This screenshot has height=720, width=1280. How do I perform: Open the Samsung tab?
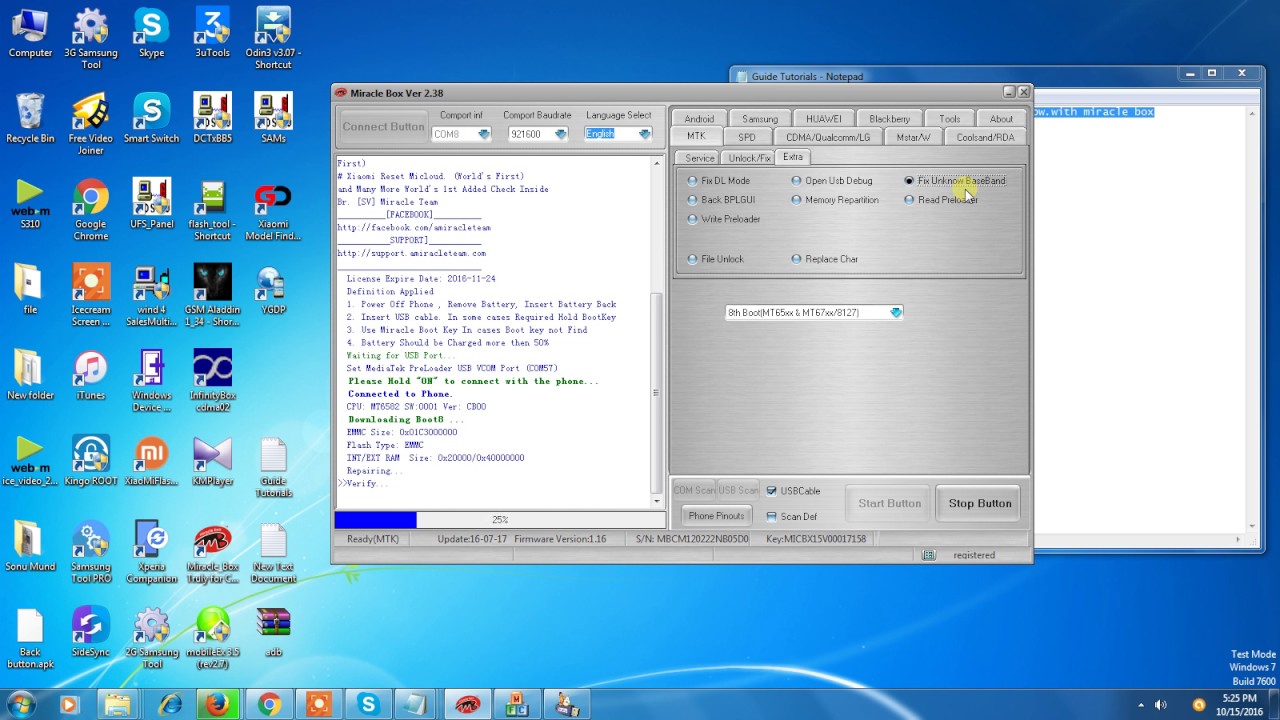click(x=760, y=119)
